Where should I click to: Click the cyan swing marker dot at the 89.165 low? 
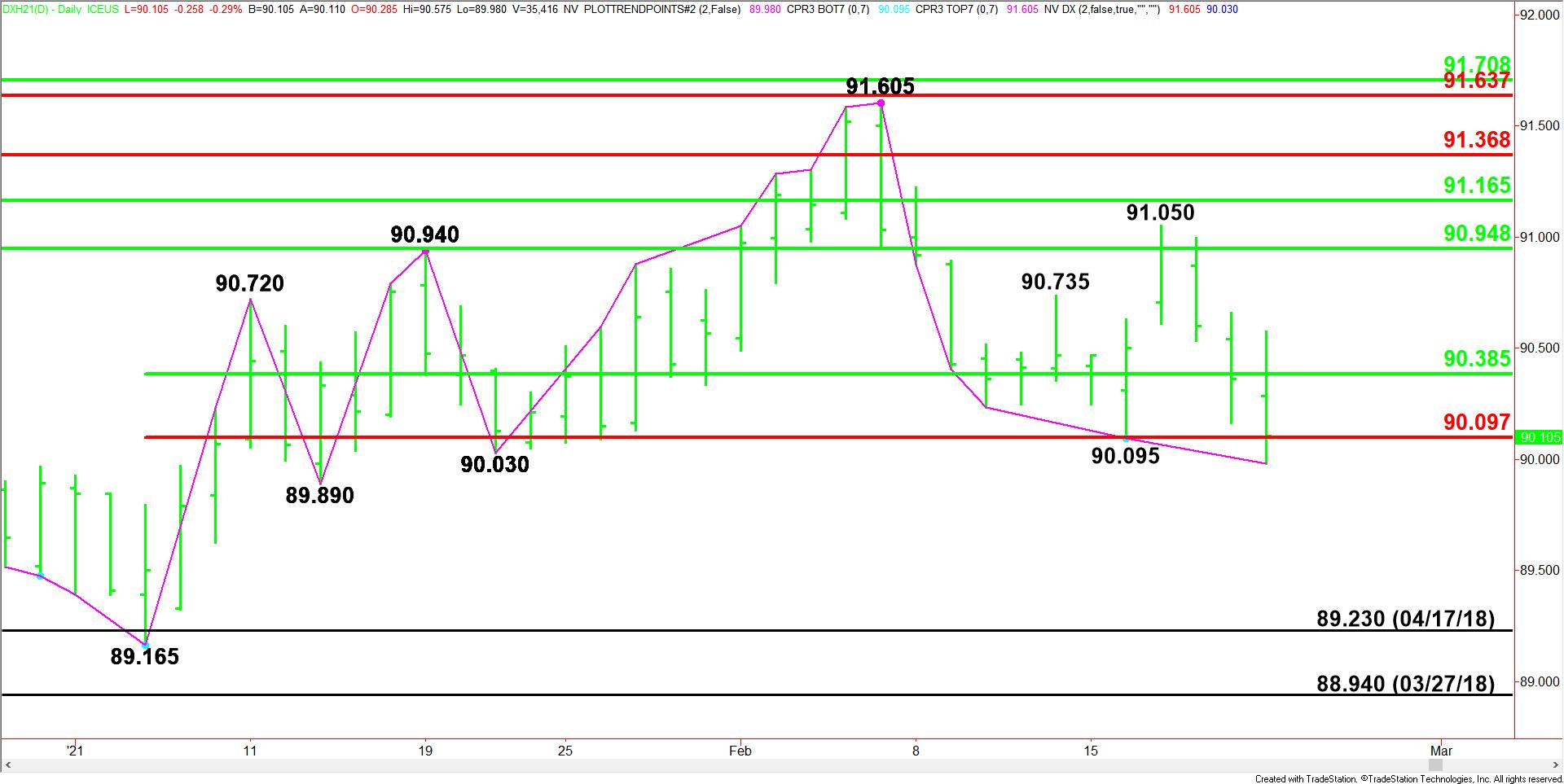pos(145,646)
